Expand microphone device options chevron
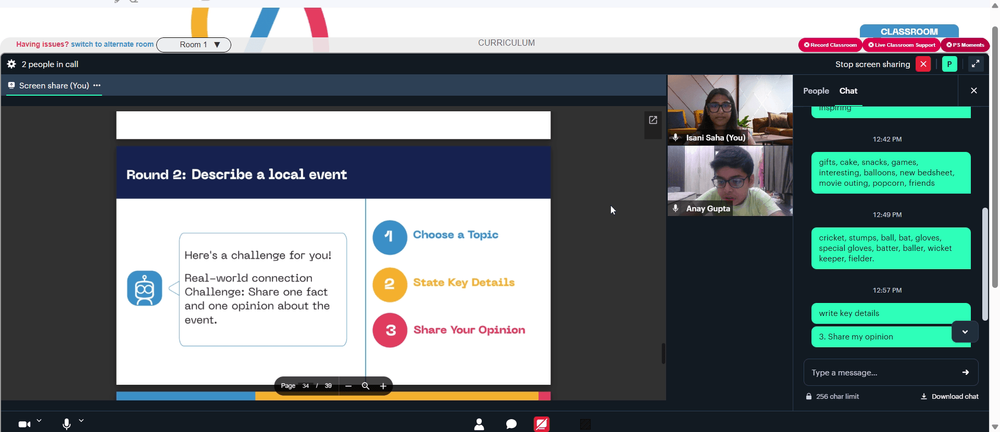The height and width of the screenshot is (432, 1000). coord(81,421)
